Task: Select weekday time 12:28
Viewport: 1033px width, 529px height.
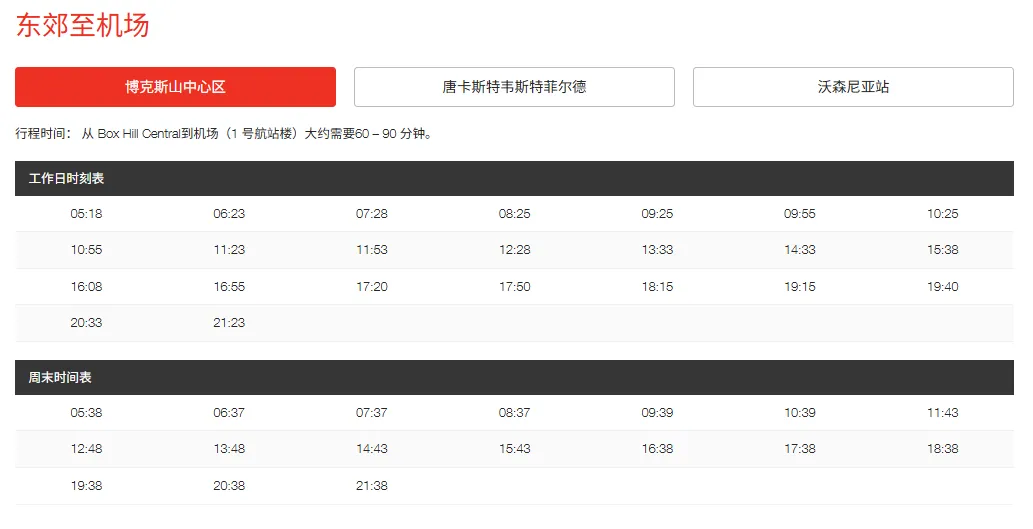Action: [515, 250]
